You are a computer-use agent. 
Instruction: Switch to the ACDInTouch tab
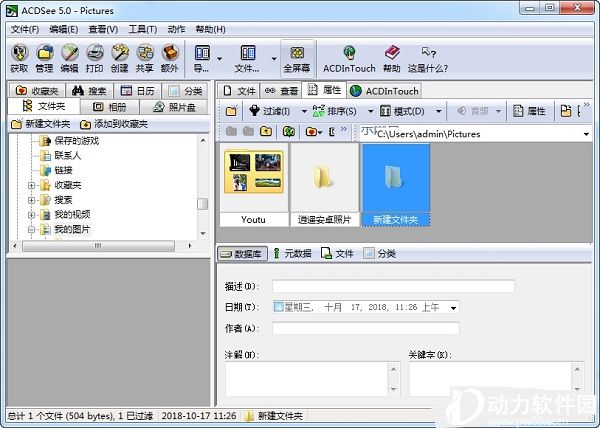[384, 91]
